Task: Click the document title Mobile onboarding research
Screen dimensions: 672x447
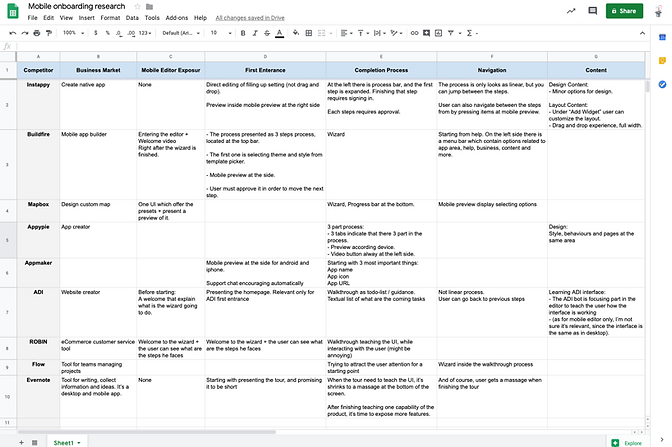Action: (x=77, y=6)
